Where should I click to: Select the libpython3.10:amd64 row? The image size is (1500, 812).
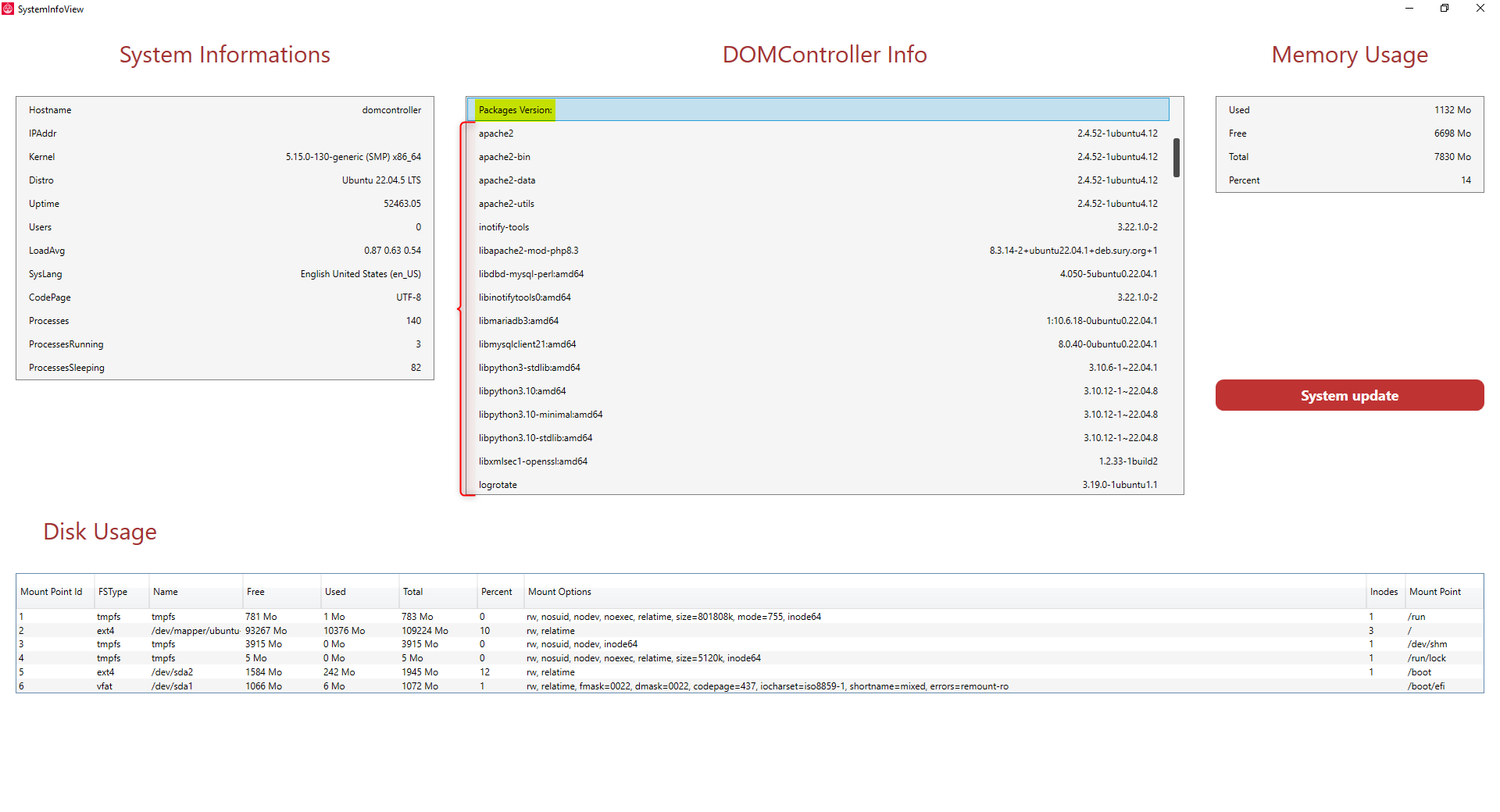[x=818, y=391]
